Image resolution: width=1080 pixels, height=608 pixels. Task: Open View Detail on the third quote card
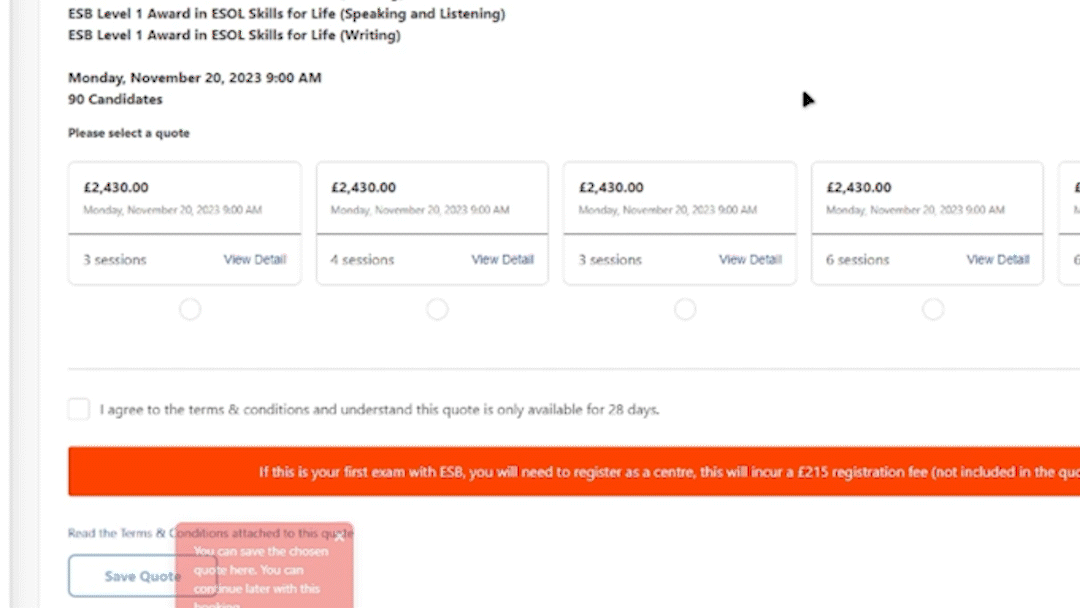(750, 260)
